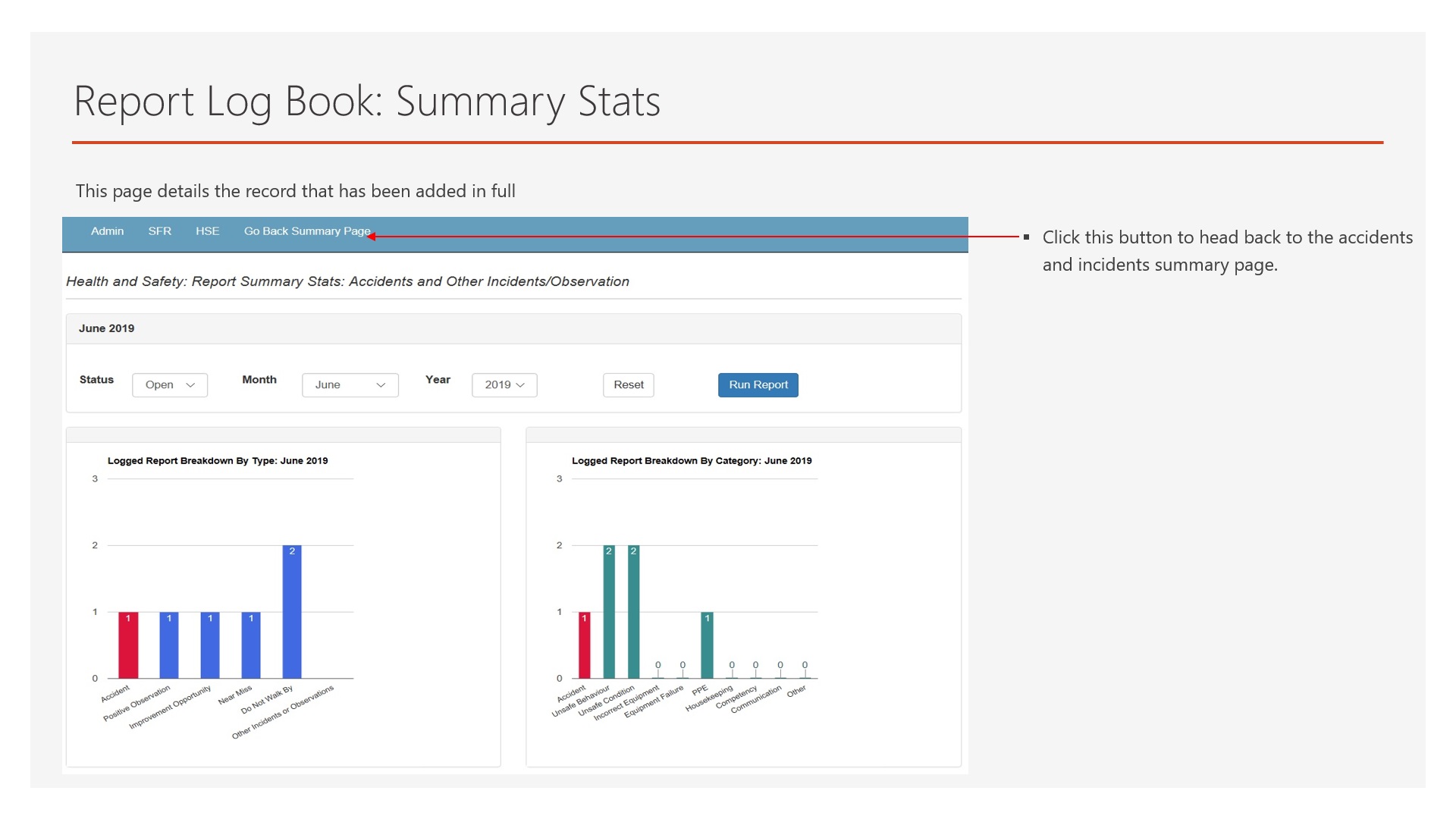1456x819 pixels.
Task: Expand the Status dropdown showing Open
Action: coord(170,385)
